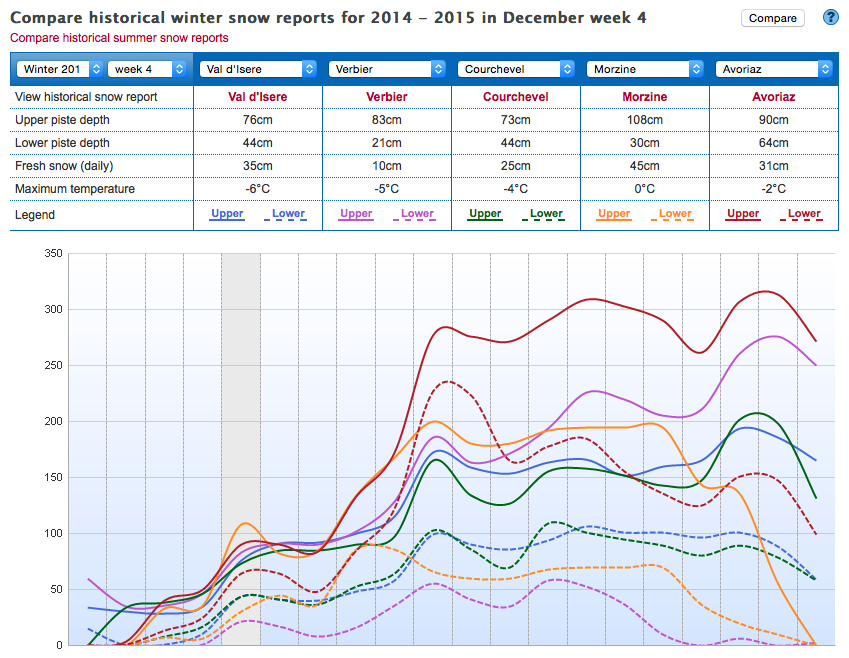
Task: Click Verbier fresh snow value 10cm
Action: coord(387,166)
